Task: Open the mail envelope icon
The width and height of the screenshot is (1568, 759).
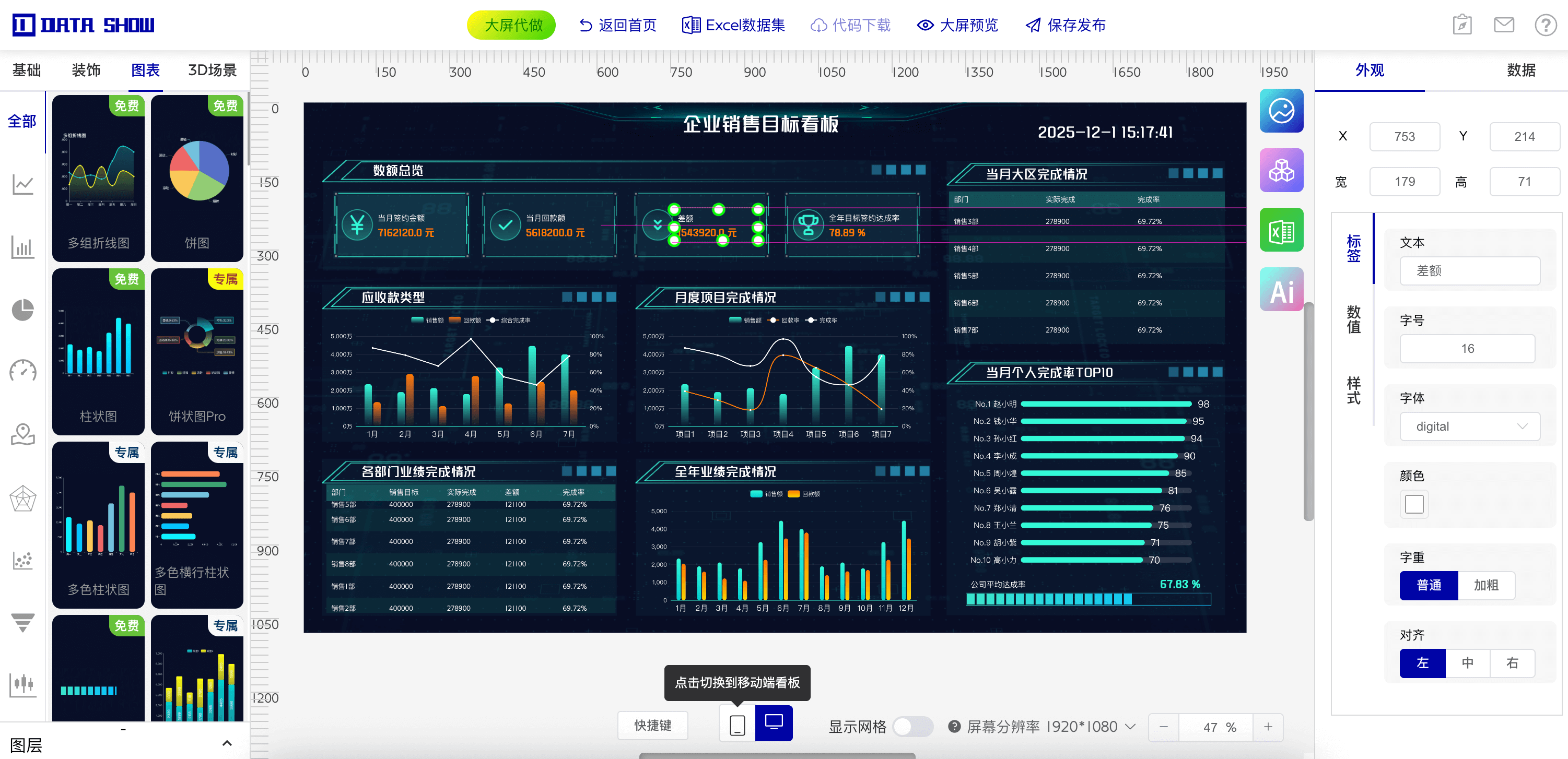Action: (1503, 25)
